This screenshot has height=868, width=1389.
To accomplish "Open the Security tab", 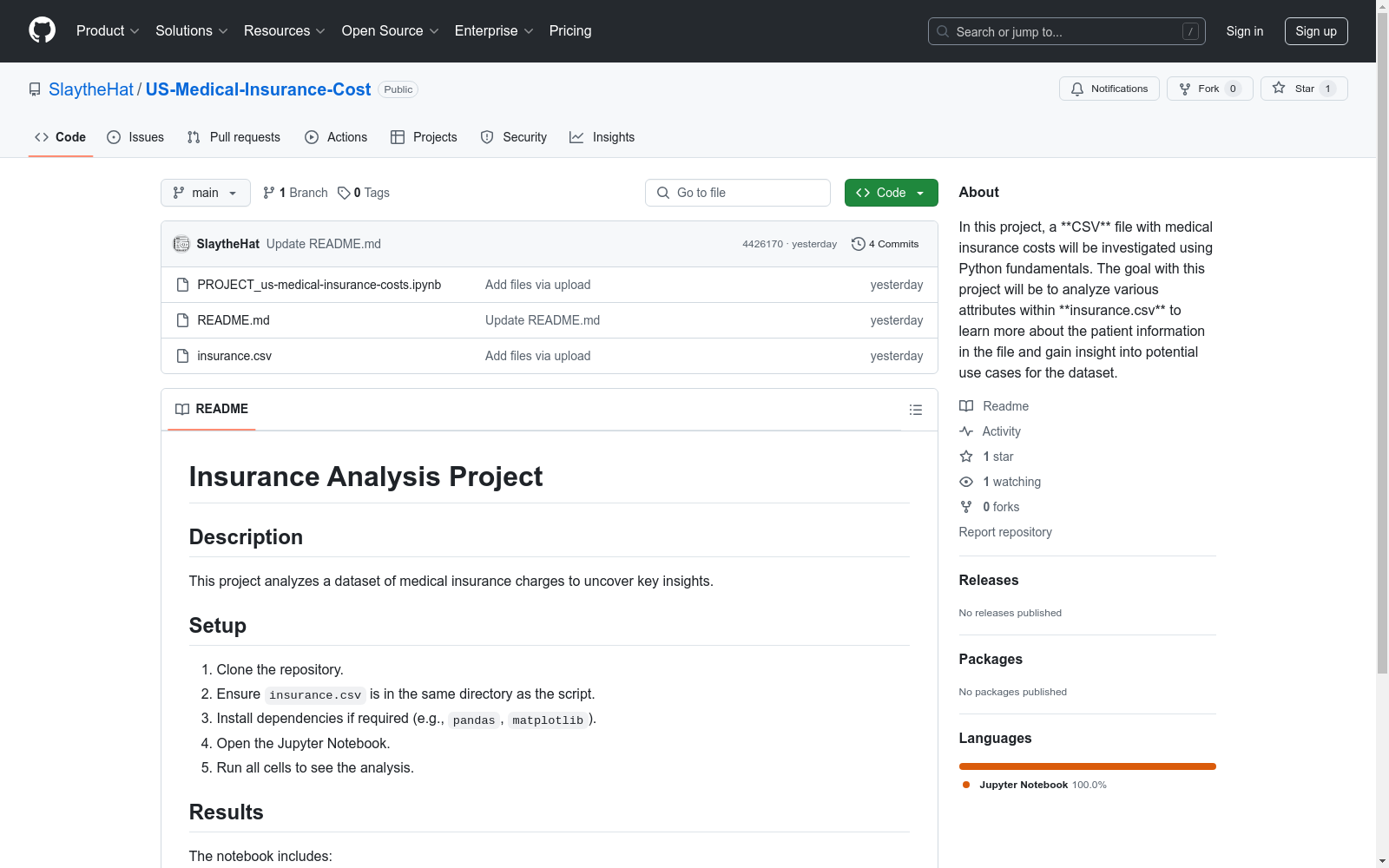I will [x=514, y=137].
